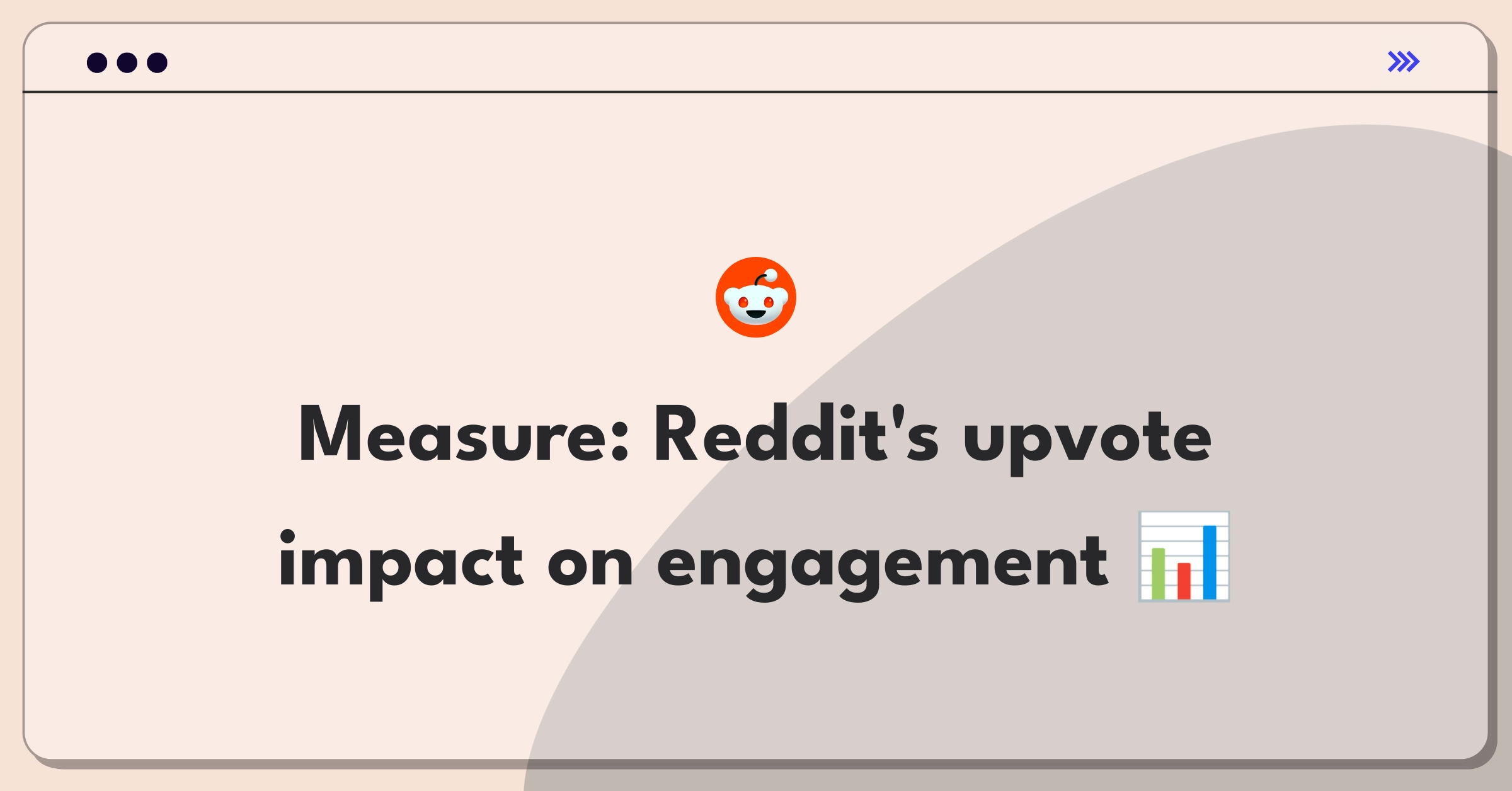Click the double arrow forward button
1512x791 pixels.
[x=1404, y=62]
